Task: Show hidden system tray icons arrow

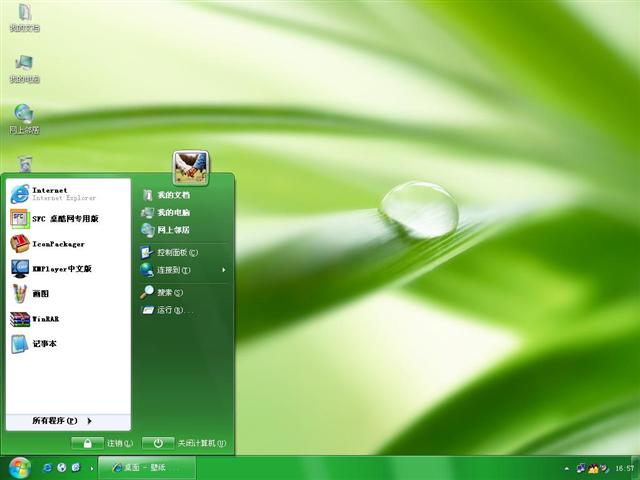Action: [x=568, y=468]
